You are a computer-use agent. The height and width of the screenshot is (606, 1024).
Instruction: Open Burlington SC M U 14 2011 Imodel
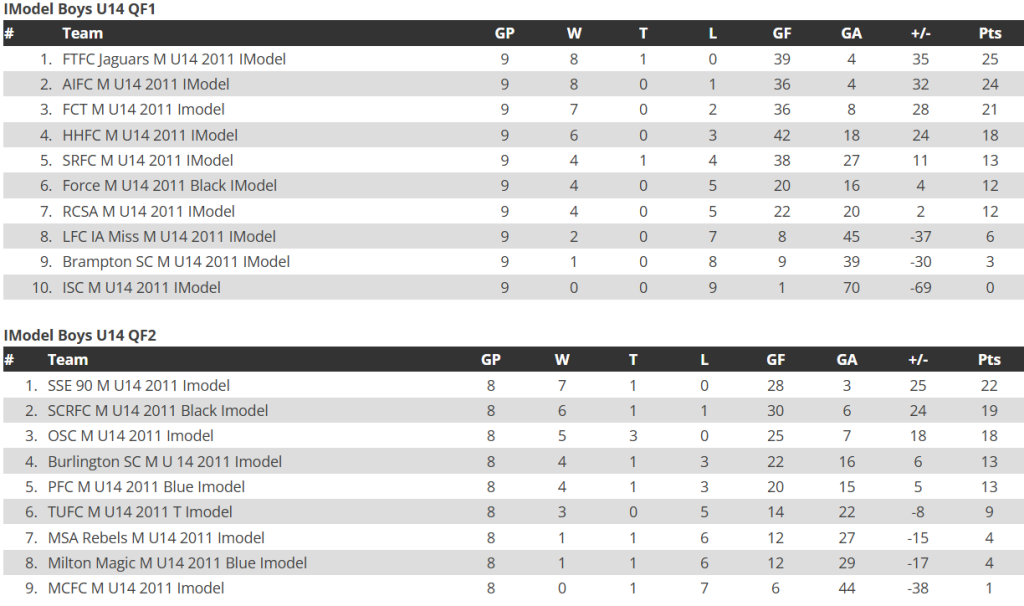point(165,462)
